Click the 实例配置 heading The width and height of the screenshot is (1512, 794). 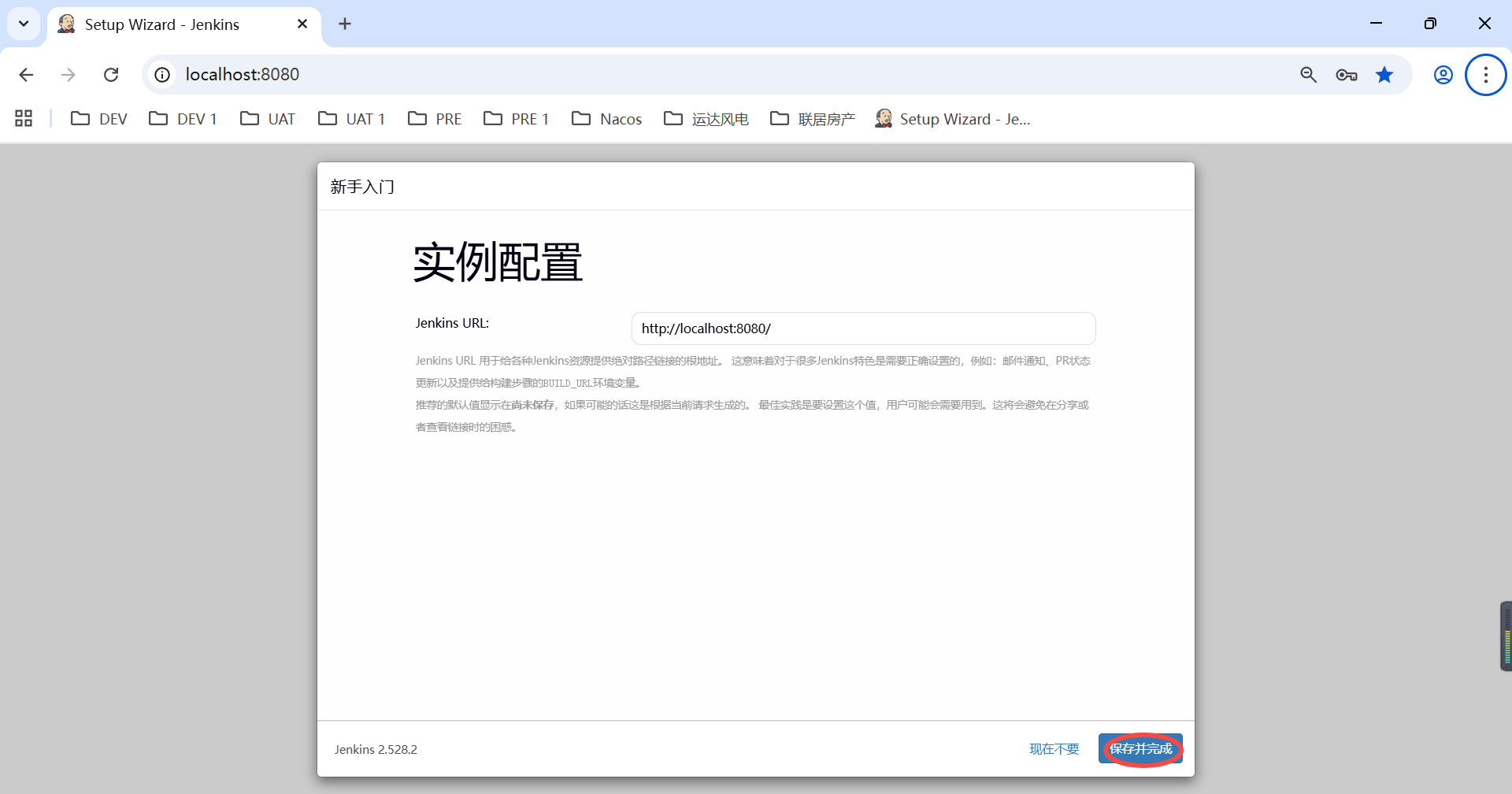click(x=498, y=262)
